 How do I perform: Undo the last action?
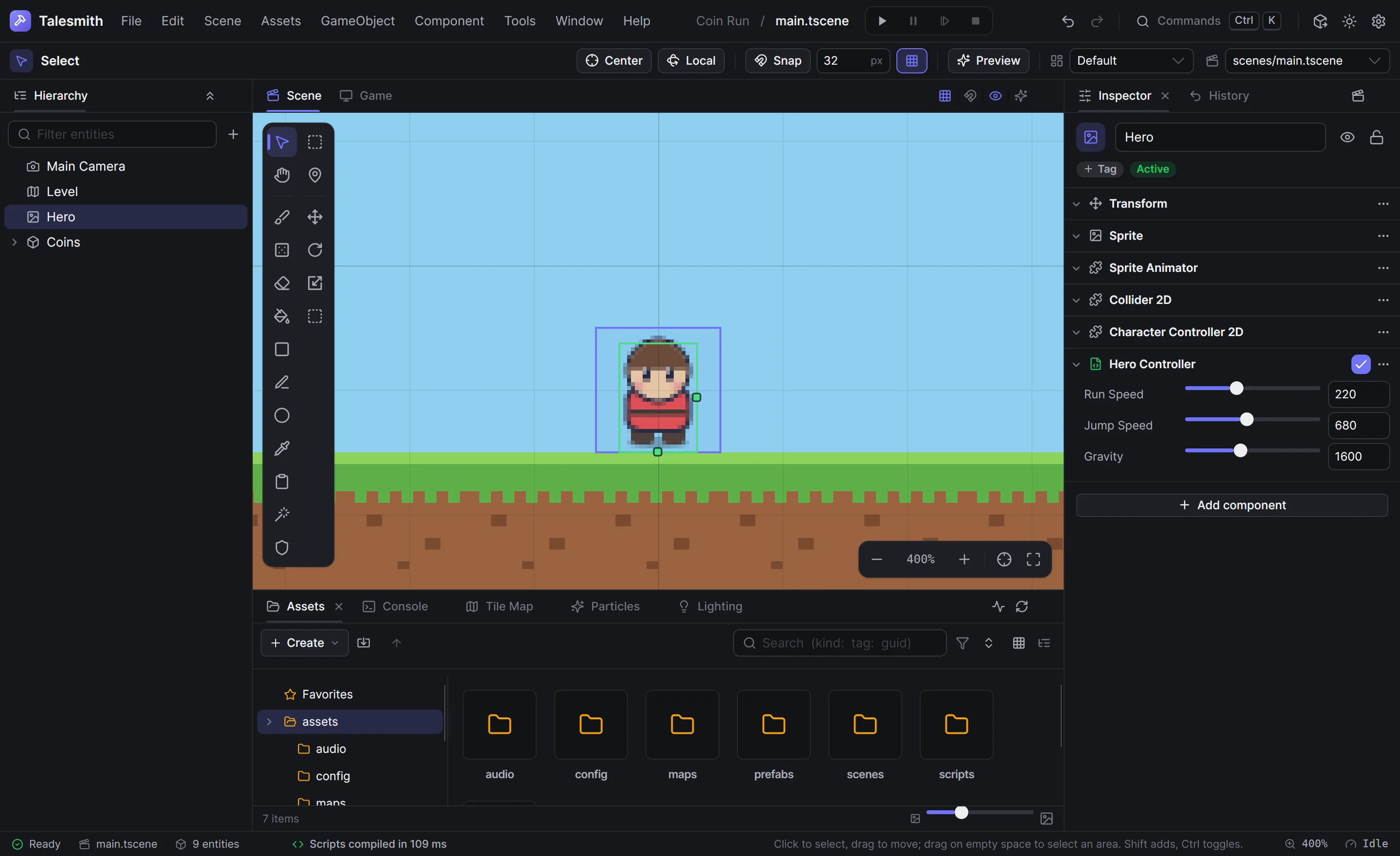[1067, 21]
